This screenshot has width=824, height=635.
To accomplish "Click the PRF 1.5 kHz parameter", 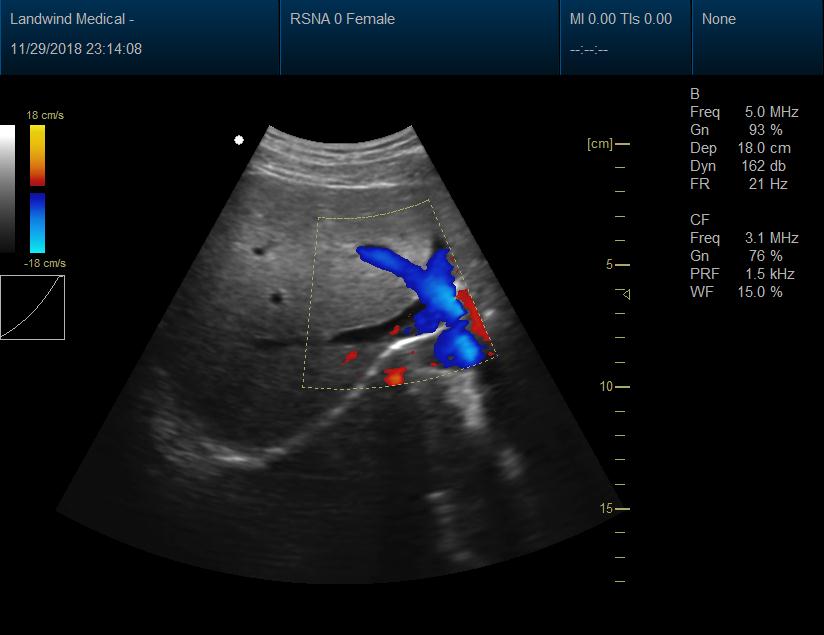I will (742, 274).
